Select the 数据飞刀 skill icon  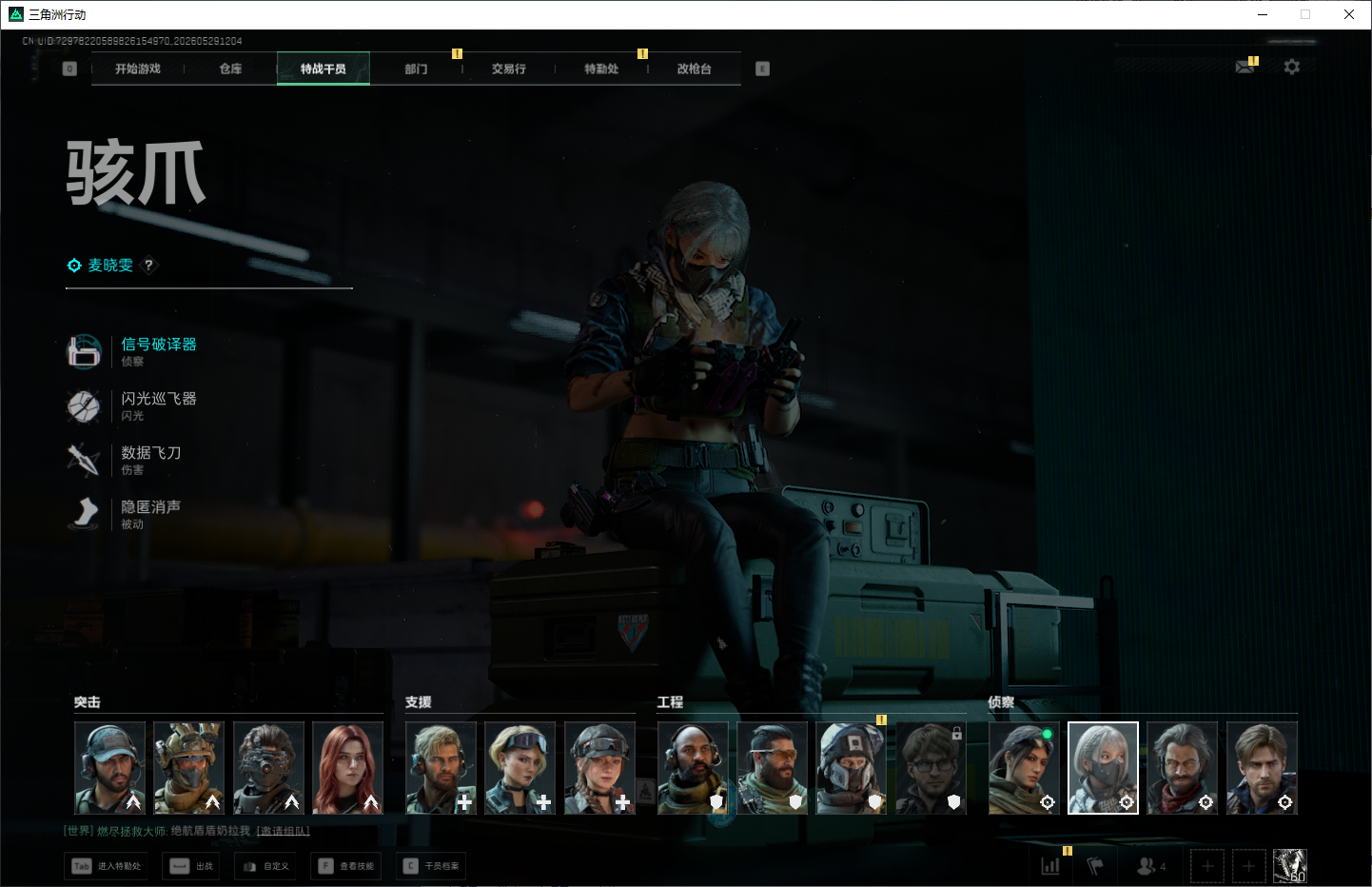point(84,461)
